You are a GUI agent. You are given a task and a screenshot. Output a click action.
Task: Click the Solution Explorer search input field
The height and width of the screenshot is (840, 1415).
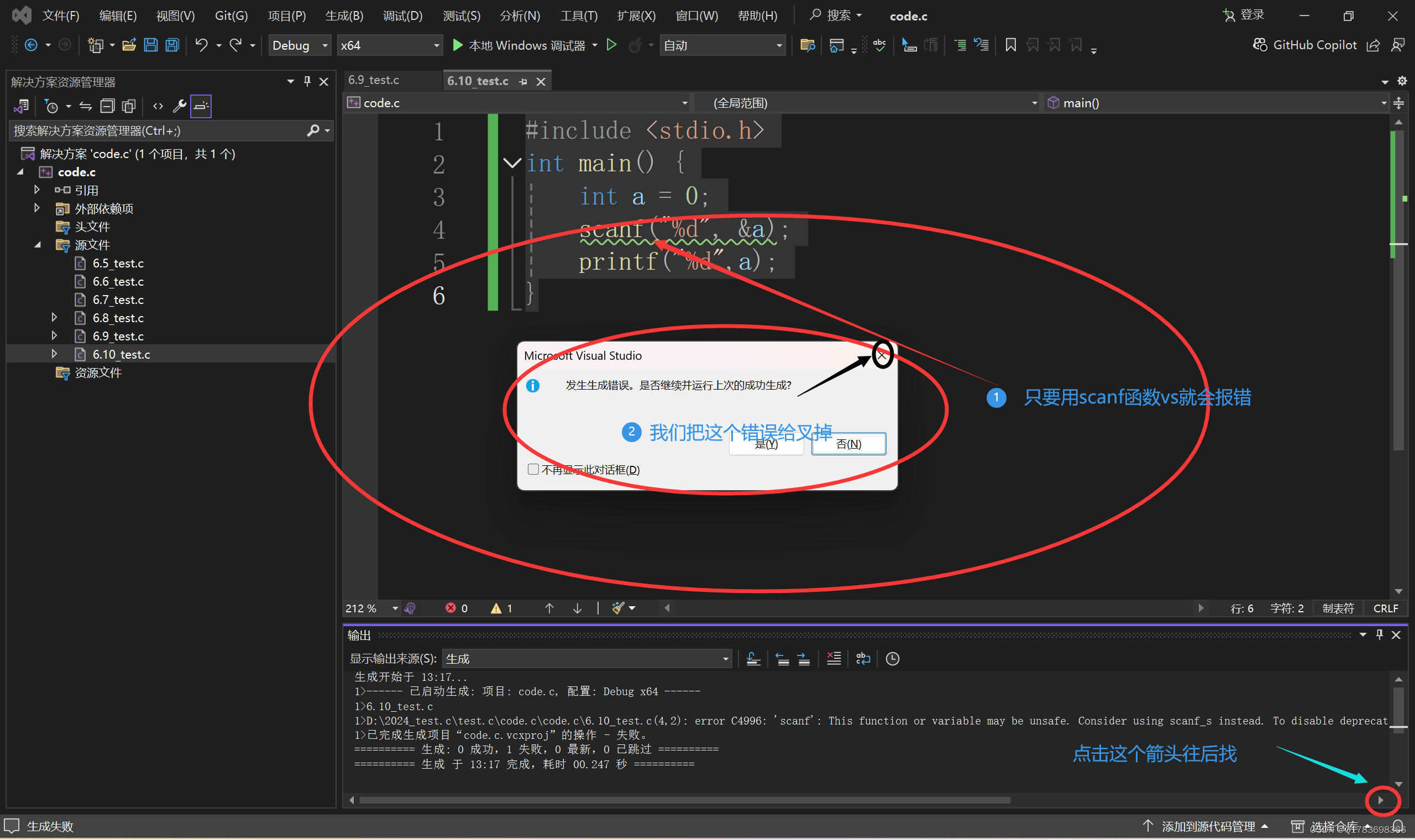pos(159,131)
